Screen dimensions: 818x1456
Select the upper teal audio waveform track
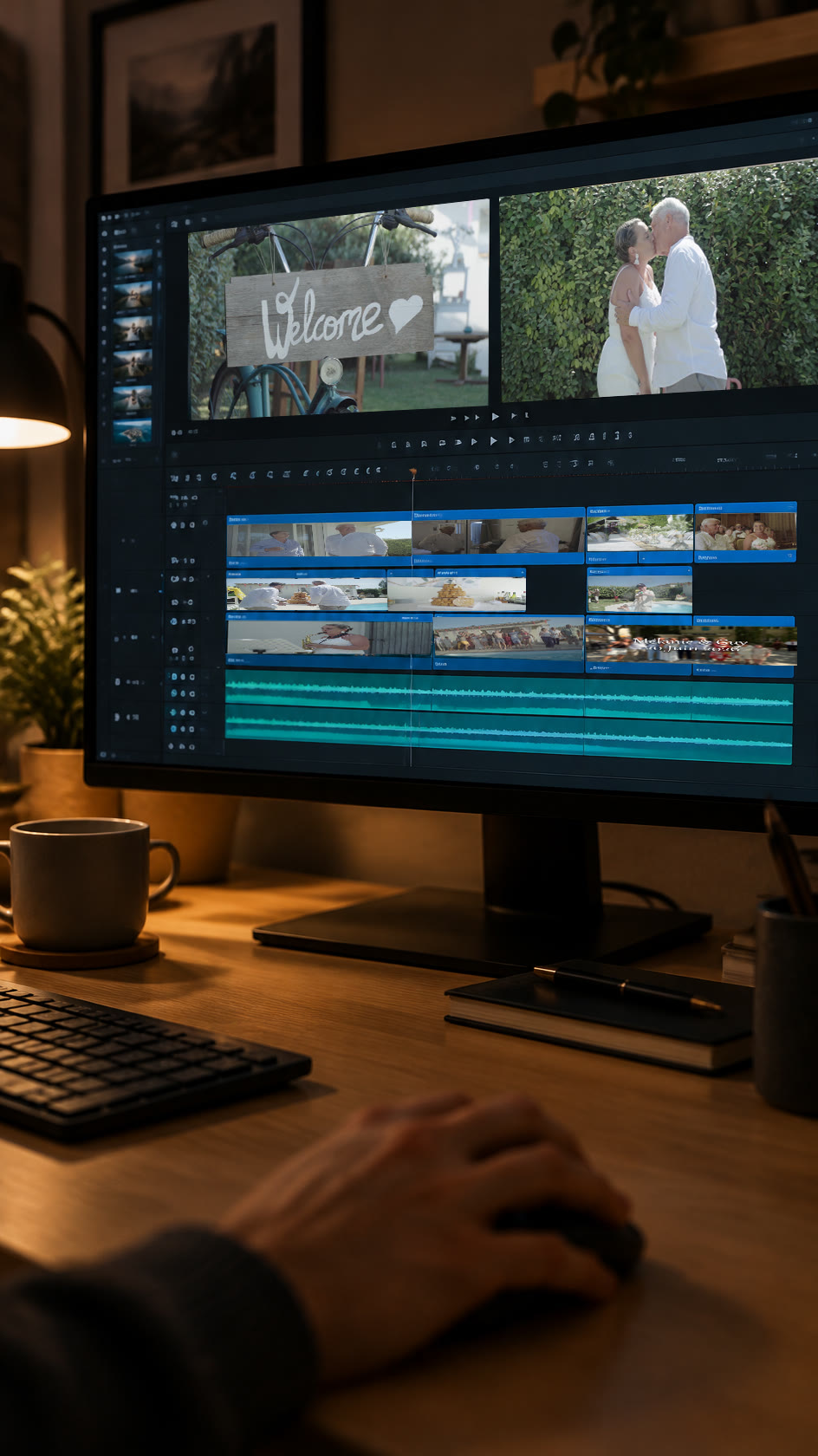[509, 696]
